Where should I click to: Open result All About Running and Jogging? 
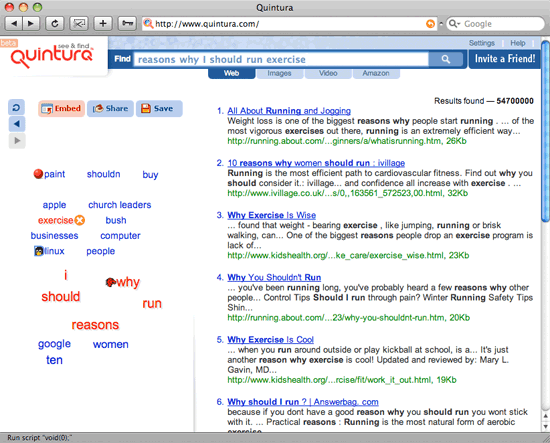tap(289, 111)
